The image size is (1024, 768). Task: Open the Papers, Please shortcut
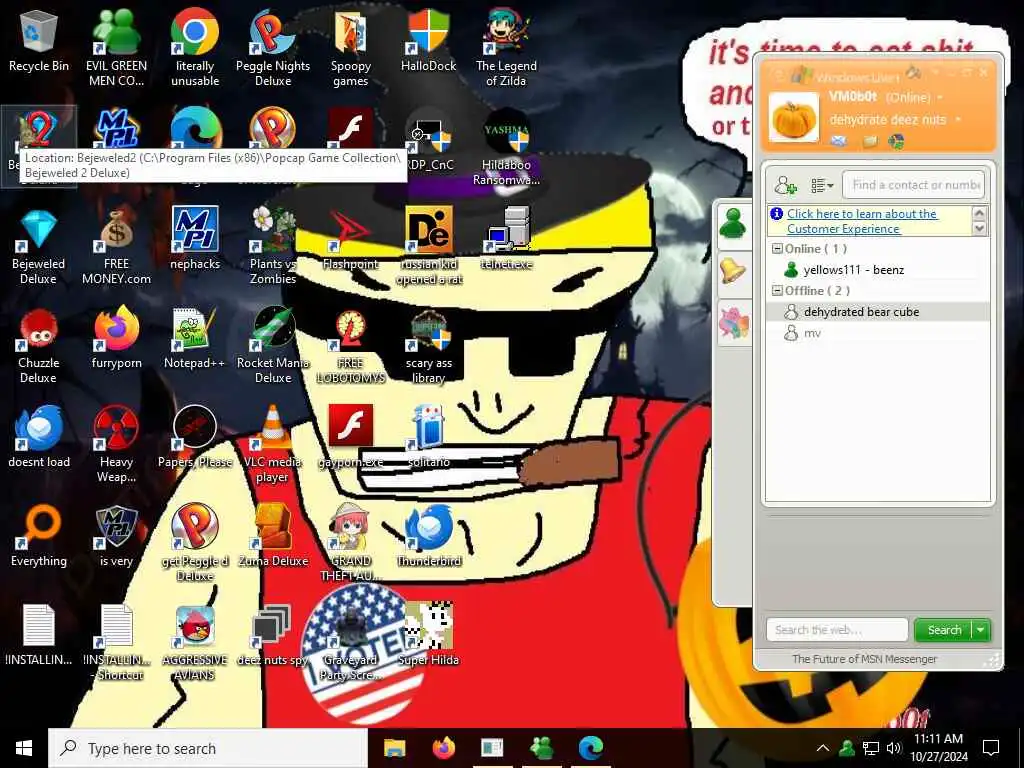195,438
